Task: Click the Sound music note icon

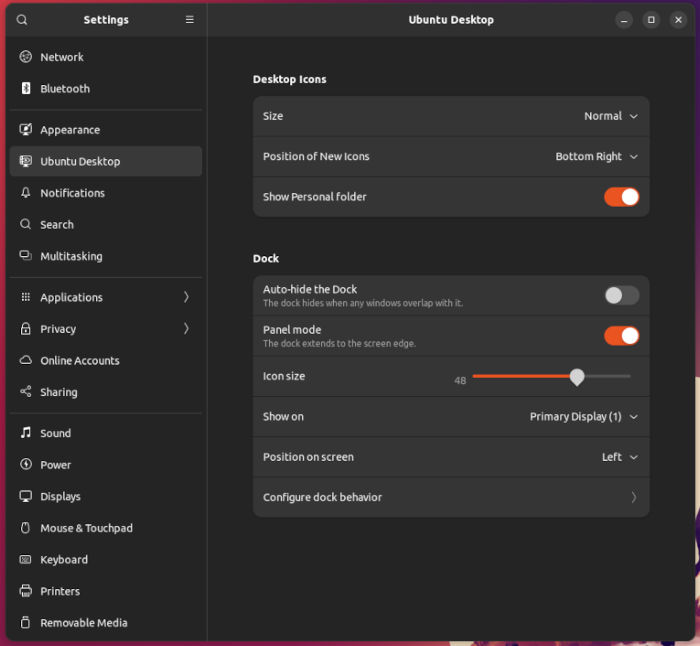Action: coord(25,433)
